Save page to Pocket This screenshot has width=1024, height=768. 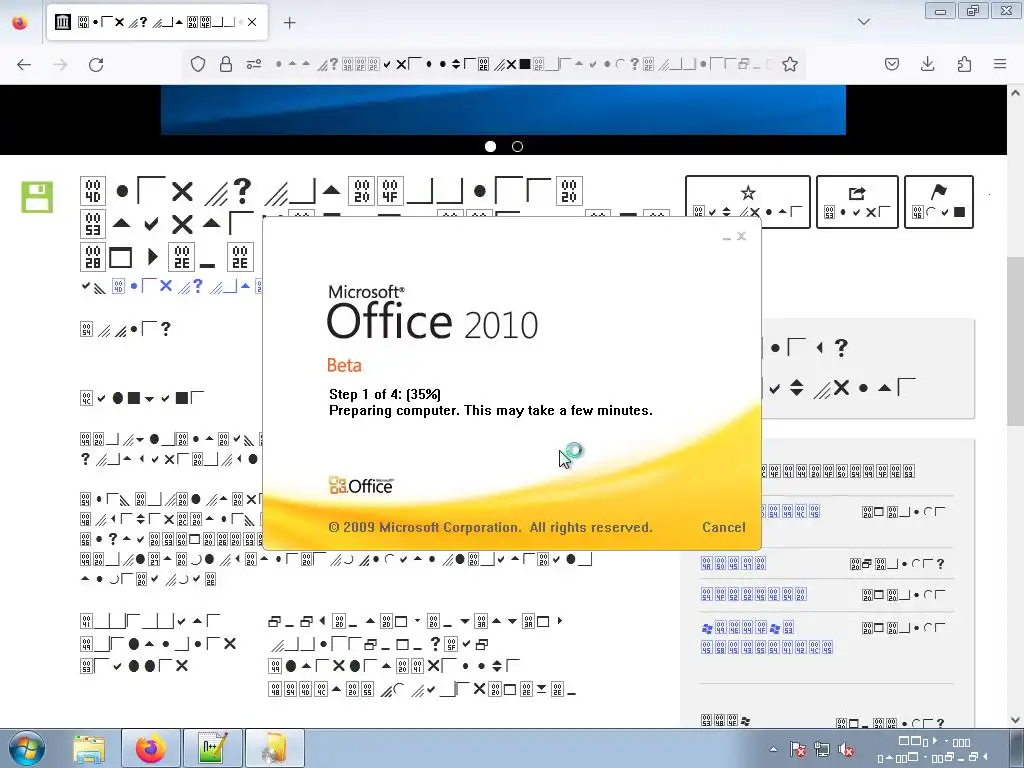892,64
